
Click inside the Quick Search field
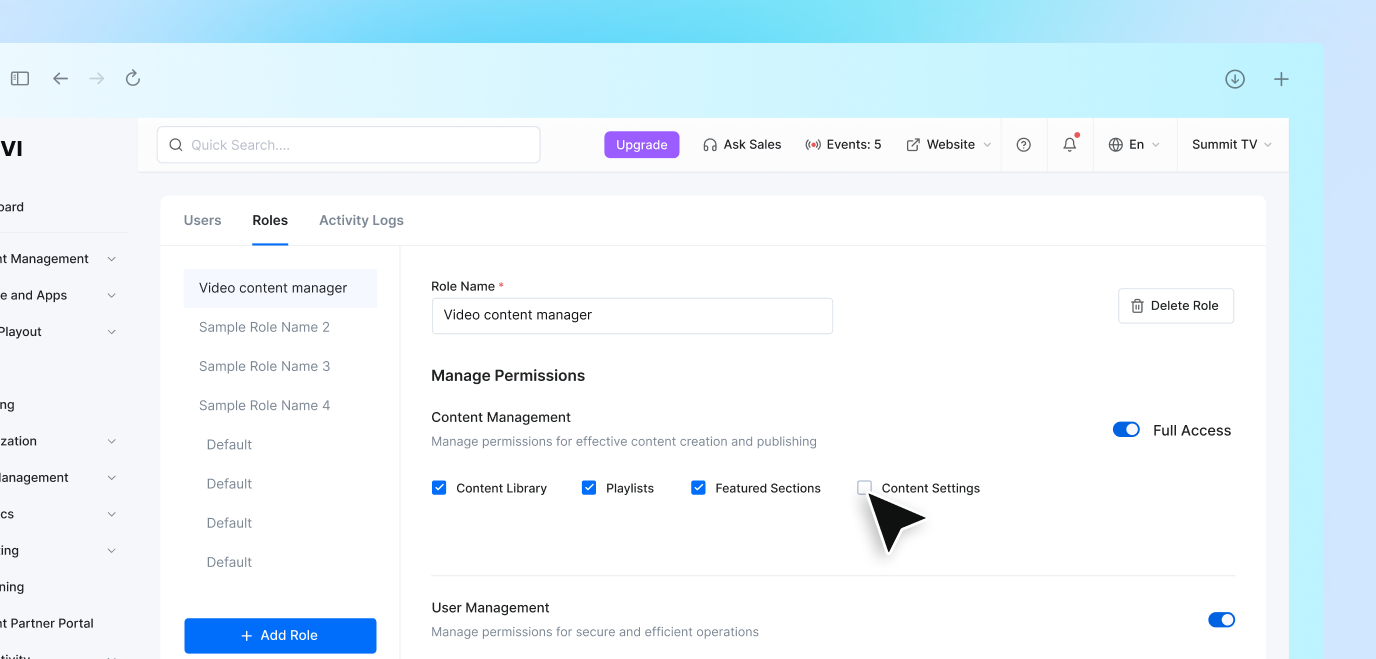click(348, 144)
